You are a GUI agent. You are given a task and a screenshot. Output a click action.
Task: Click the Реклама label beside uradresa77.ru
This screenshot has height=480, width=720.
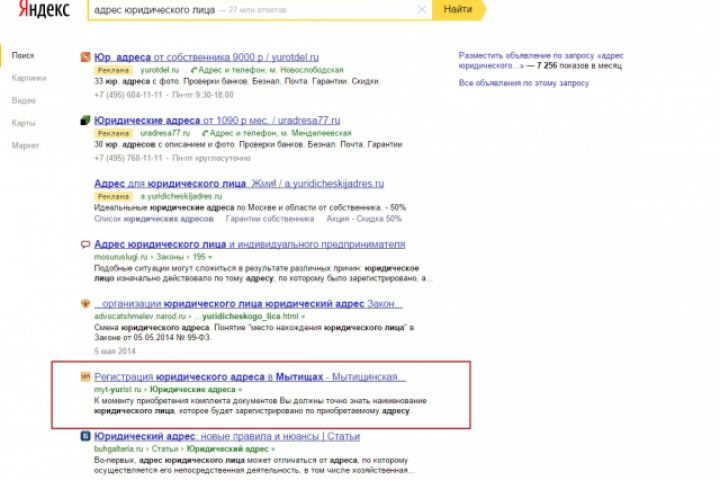click(x=113, y=133)
